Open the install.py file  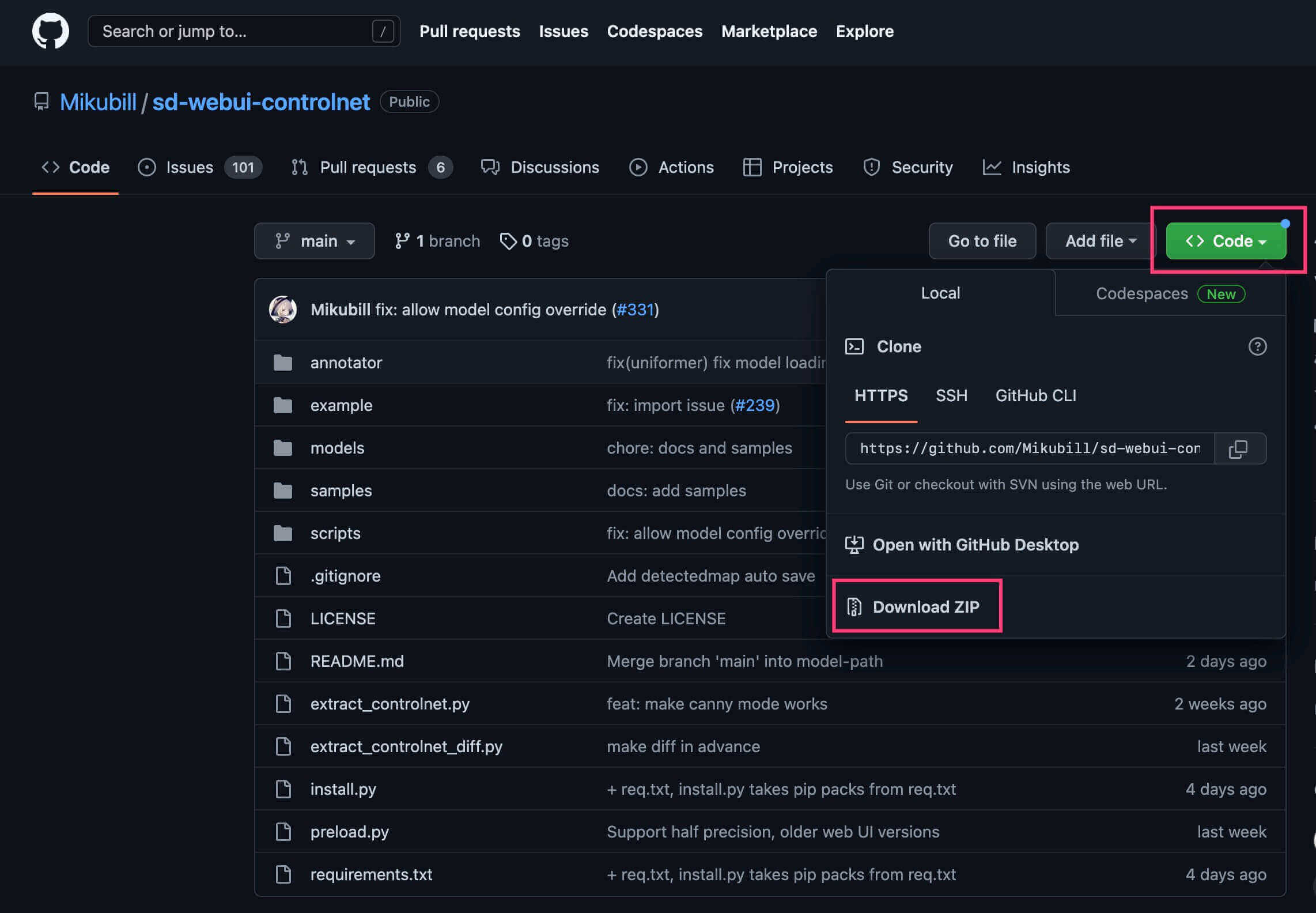point(343,789)
